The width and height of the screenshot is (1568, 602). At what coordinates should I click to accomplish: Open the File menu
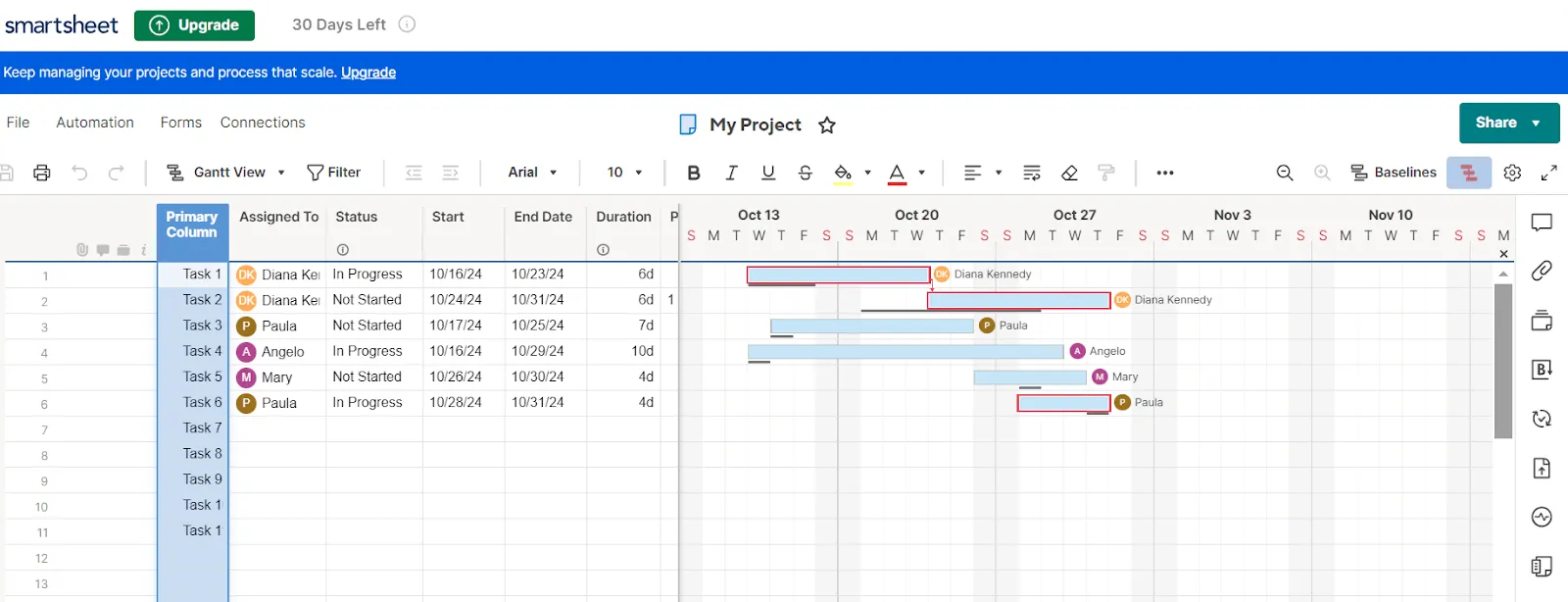point(18,123)
